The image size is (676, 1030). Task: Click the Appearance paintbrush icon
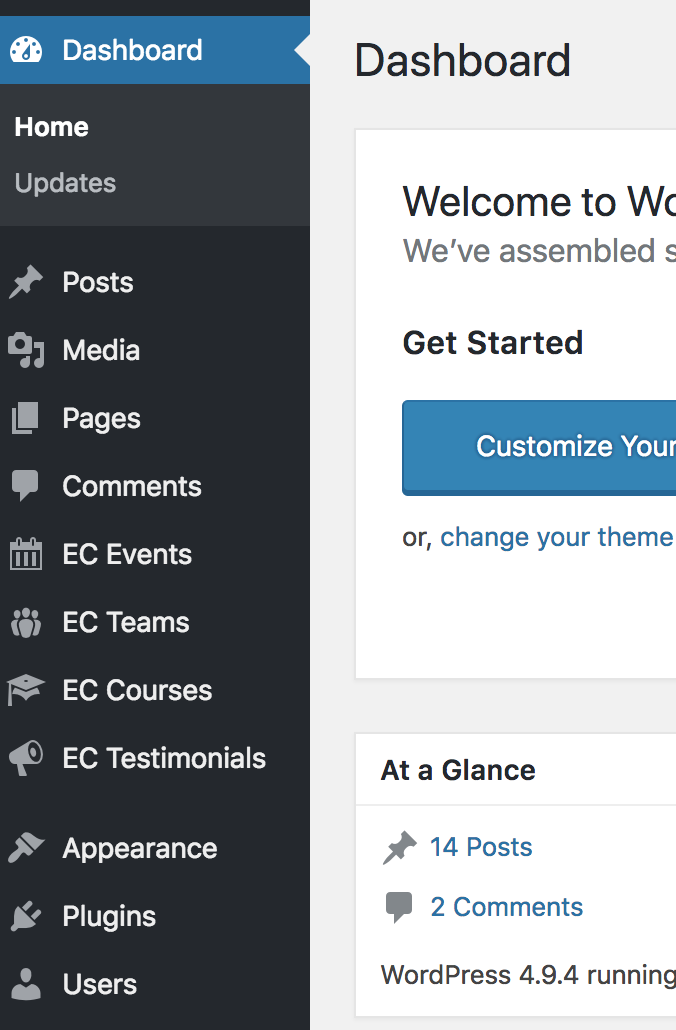(26, 848)
